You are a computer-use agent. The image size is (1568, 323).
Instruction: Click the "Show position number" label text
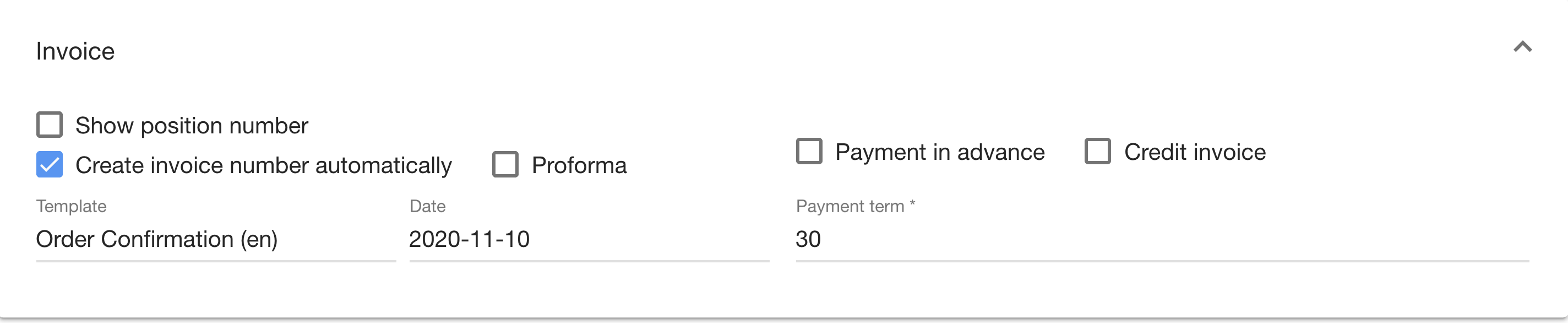[192, 126]
